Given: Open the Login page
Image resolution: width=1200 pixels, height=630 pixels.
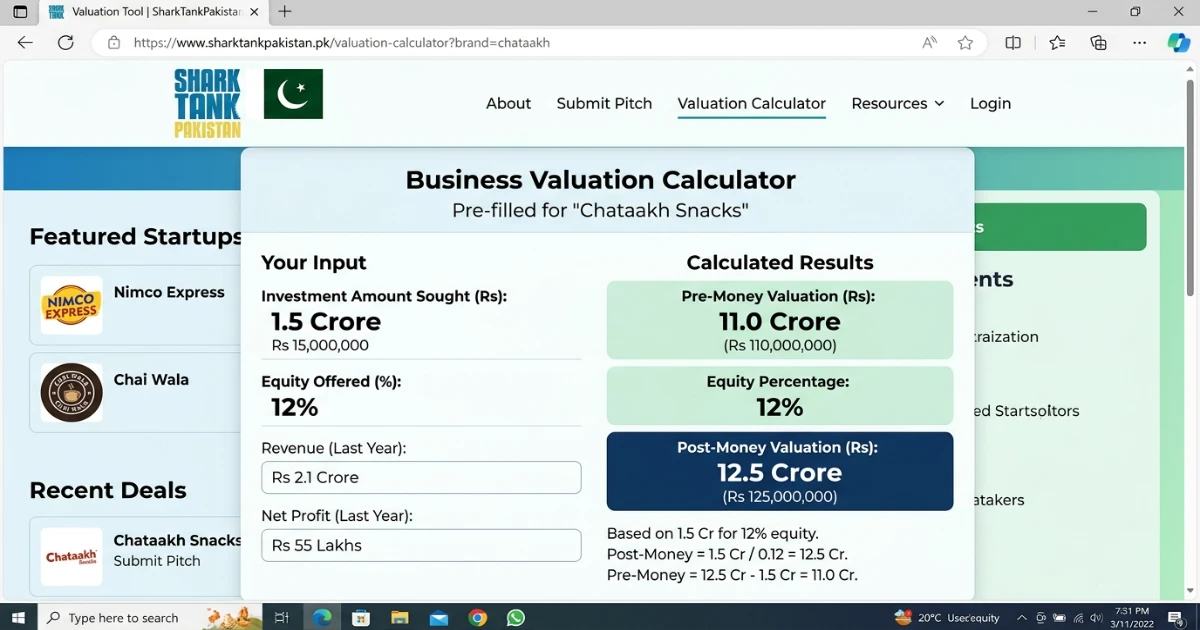Looking at the screenshot, I should pos(990,104).
